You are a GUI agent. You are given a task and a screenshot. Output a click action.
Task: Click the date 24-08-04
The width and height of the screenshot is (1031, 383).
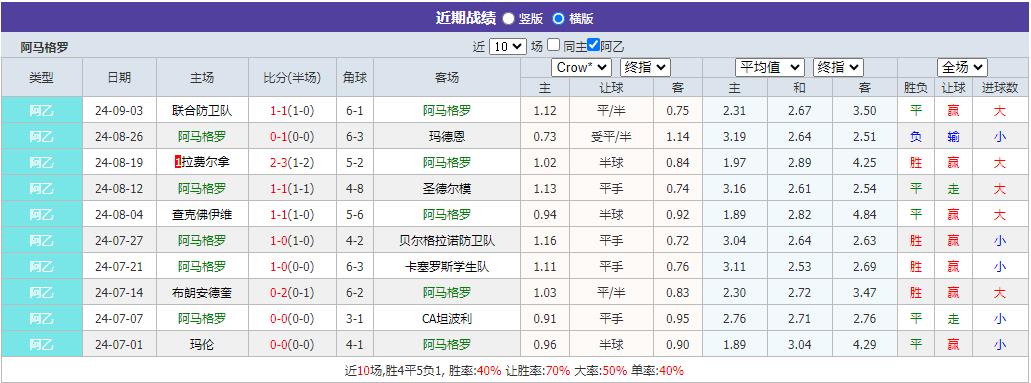click(x=119, y=215)
